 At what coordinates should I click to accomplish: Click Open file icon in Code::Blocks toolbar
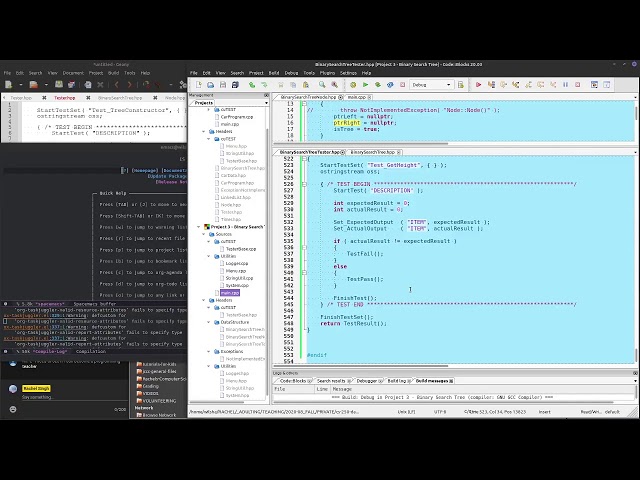(x=211, y=84)
